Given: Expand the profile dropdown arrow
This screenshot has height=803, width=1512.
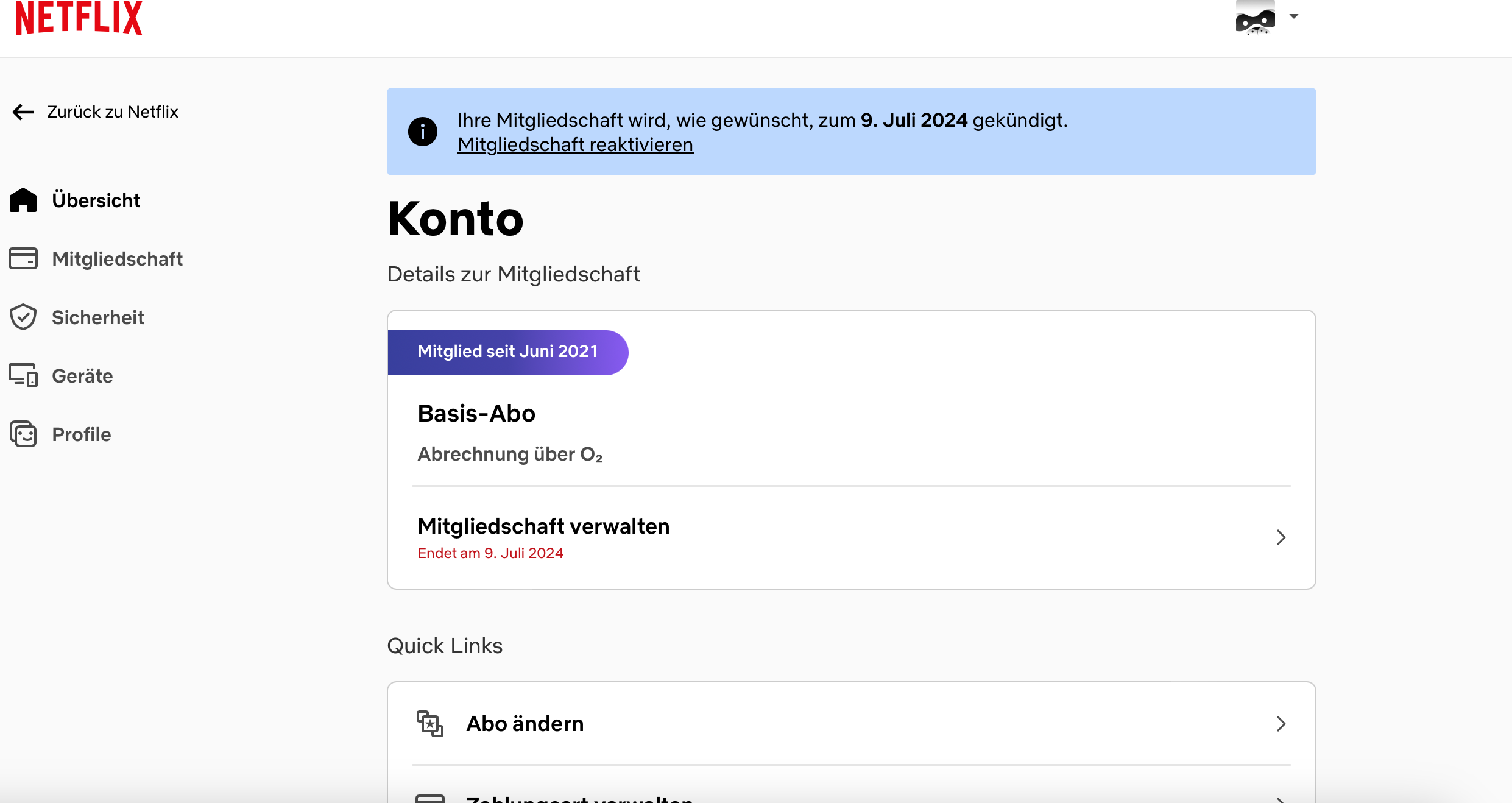Looking at the screenshot, I should (1294, 16).
